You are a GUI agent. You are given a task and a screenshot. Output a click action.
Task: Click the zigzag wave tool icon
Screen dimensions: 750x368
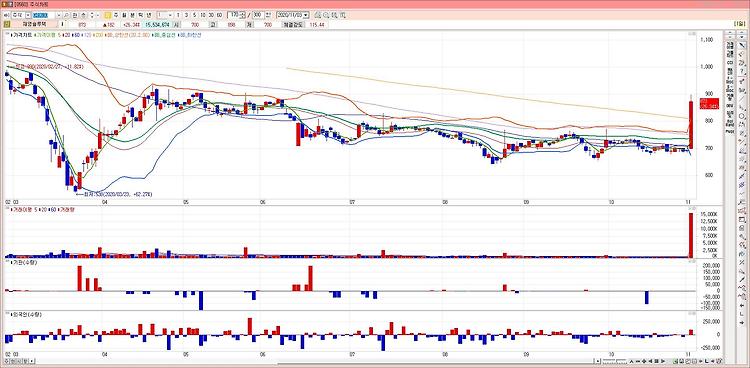[742, 287]
